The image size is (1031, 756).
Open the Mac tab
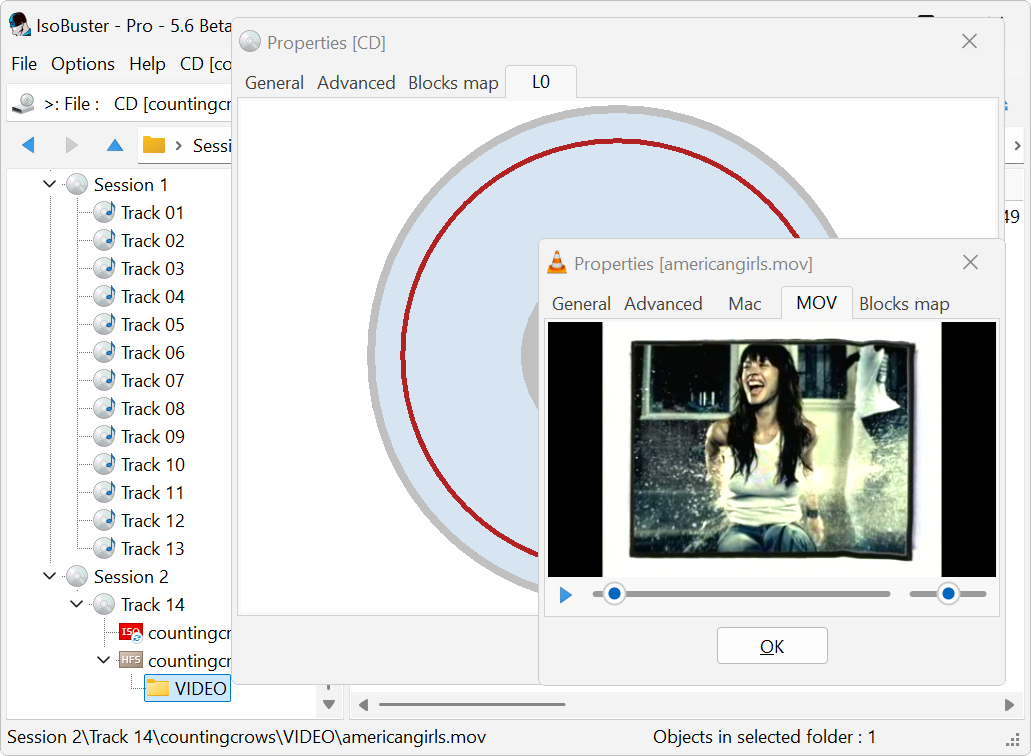[745, 304]
